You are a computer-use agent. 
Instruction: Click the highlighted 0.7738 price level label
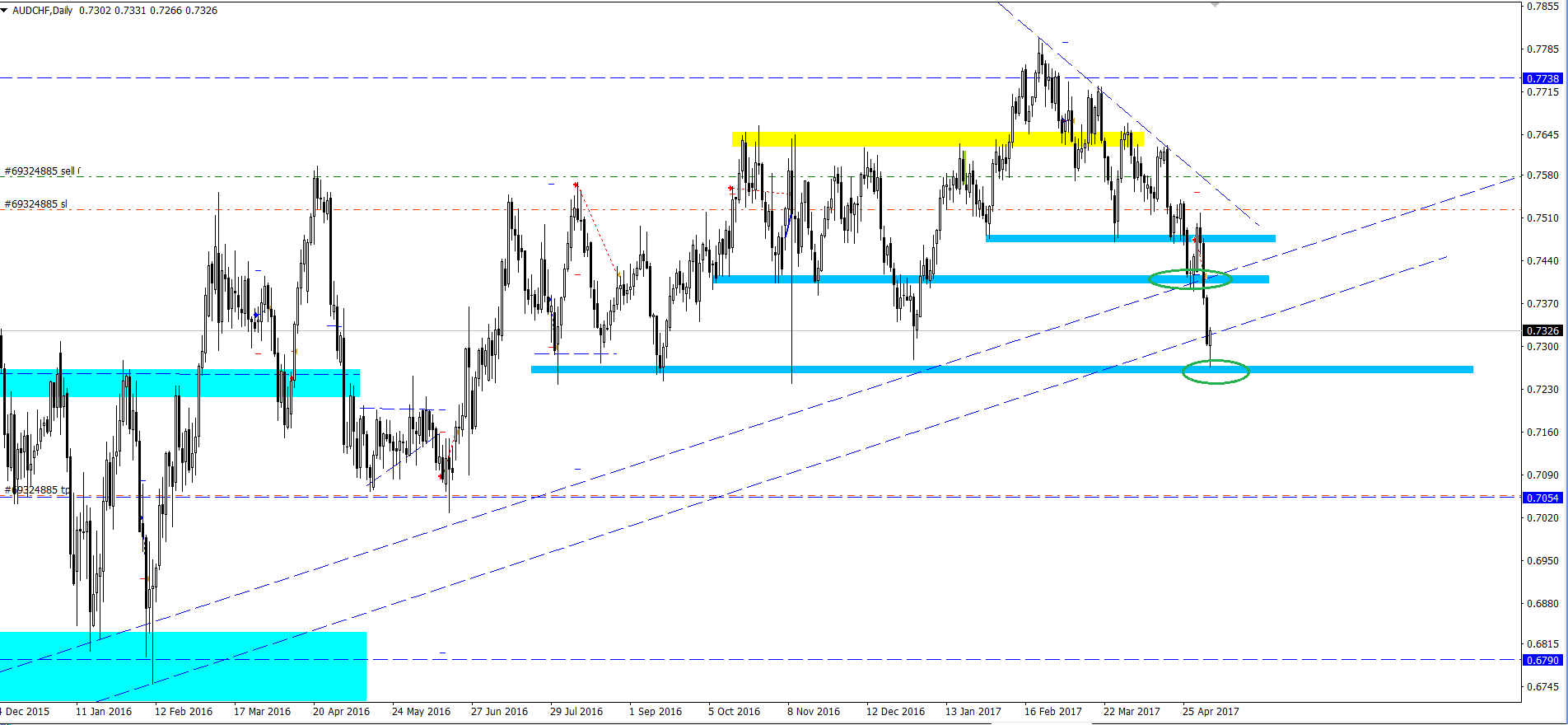pyautogui.click(x=1542, y=78)
